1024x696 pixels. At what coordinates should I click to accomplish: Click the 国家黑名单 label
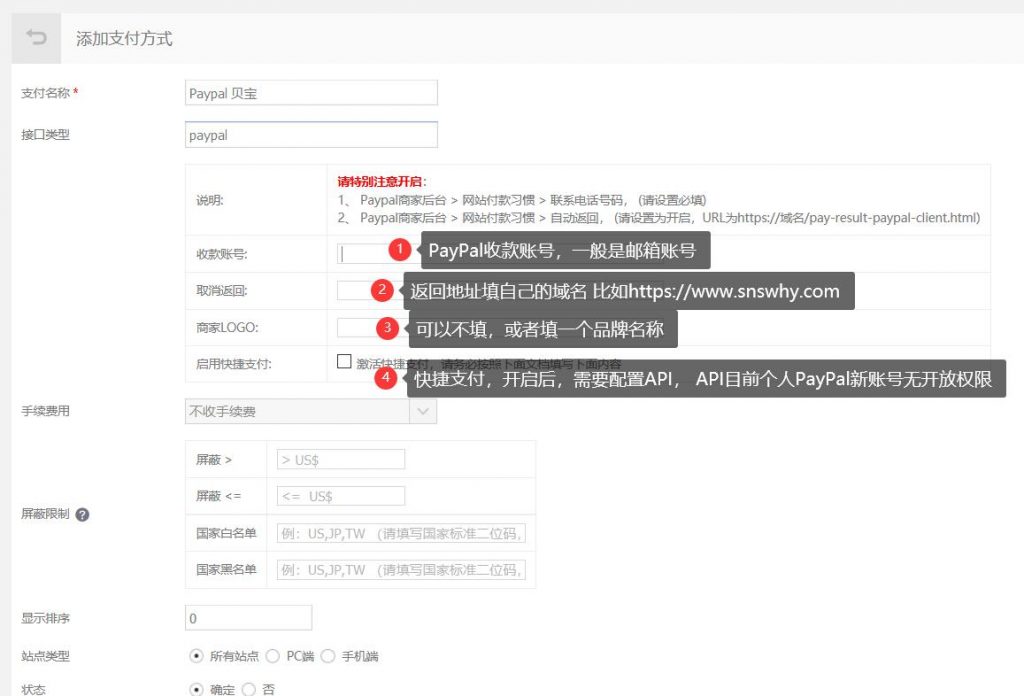coord(226,569)
